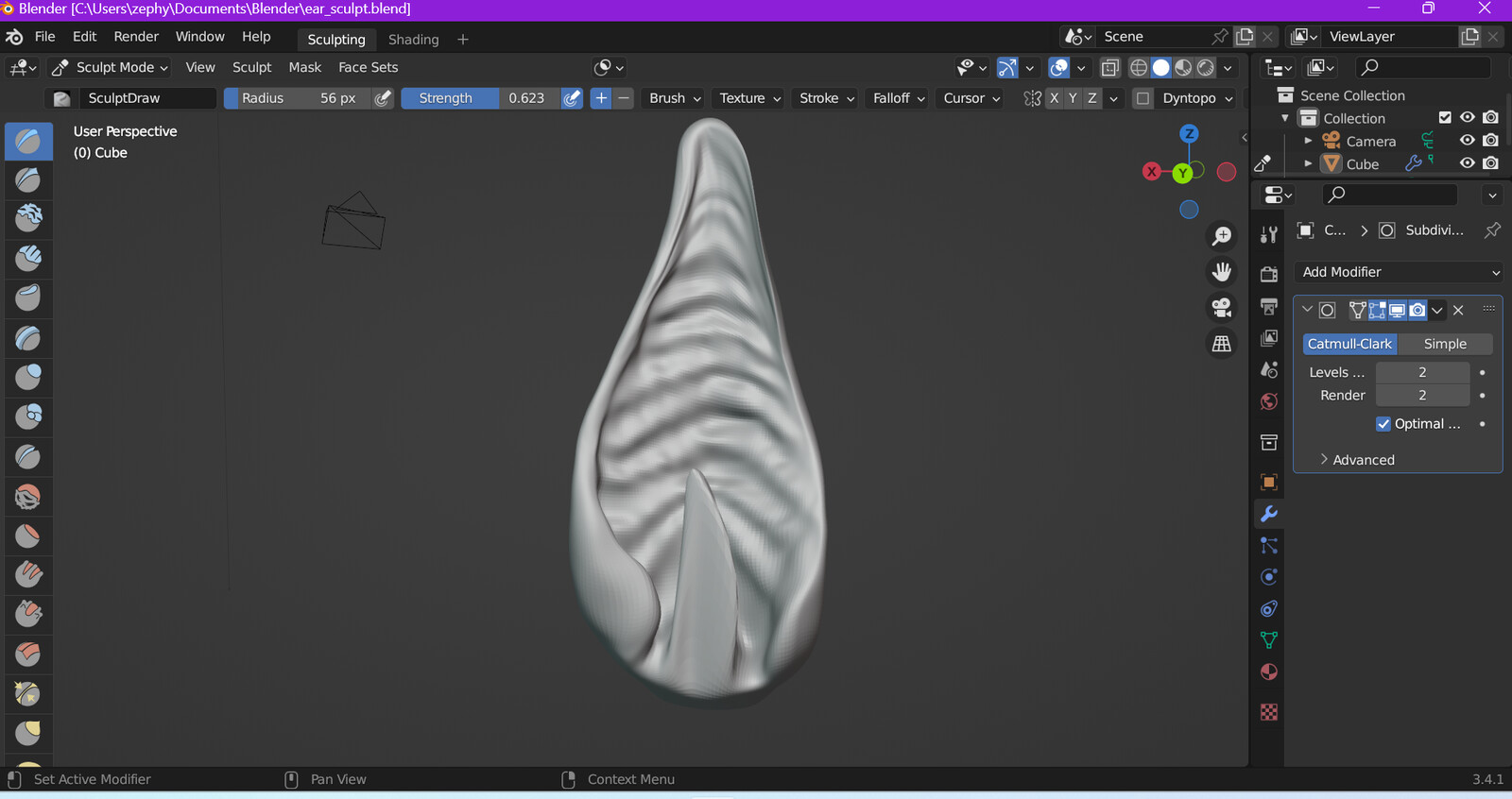This screenshot has width=1512, height=799.
Task: Toggle Camera visibility eye in outliner
Action: pos(1467,141)
